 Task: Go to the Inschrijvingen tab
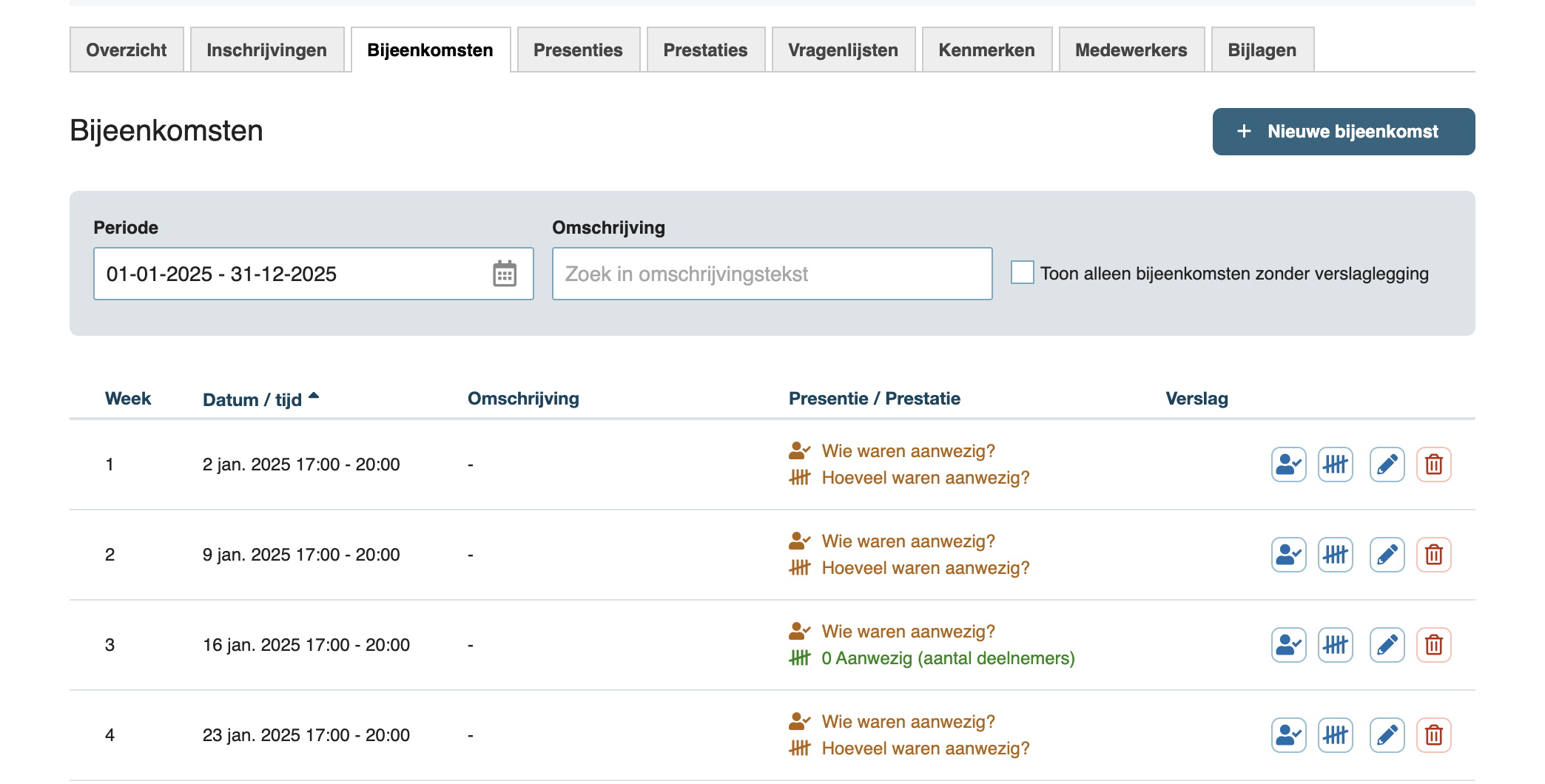266,50
